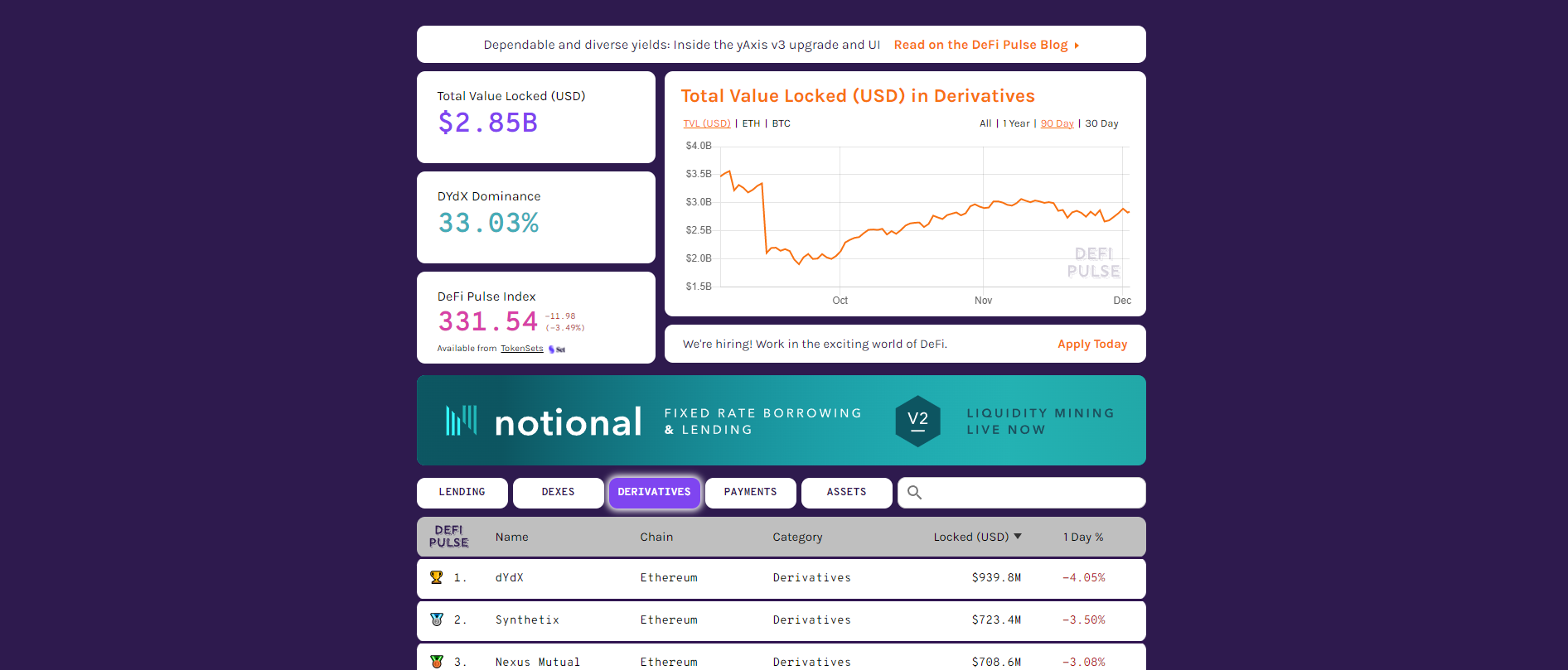Viewport: 1568px width, 670px height.
Task: Click the 1 Day % column header
Action: pyautogui.click(x=1083, y=537)
